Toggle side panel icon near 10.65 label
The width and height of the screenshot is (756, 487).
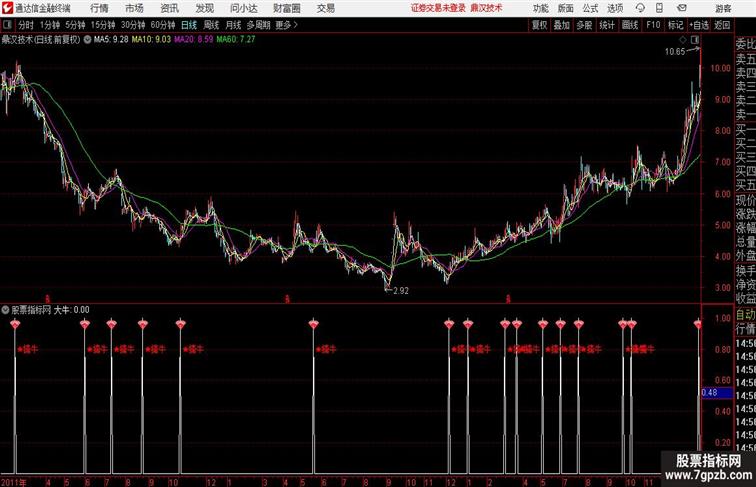[x=694, y=40]
